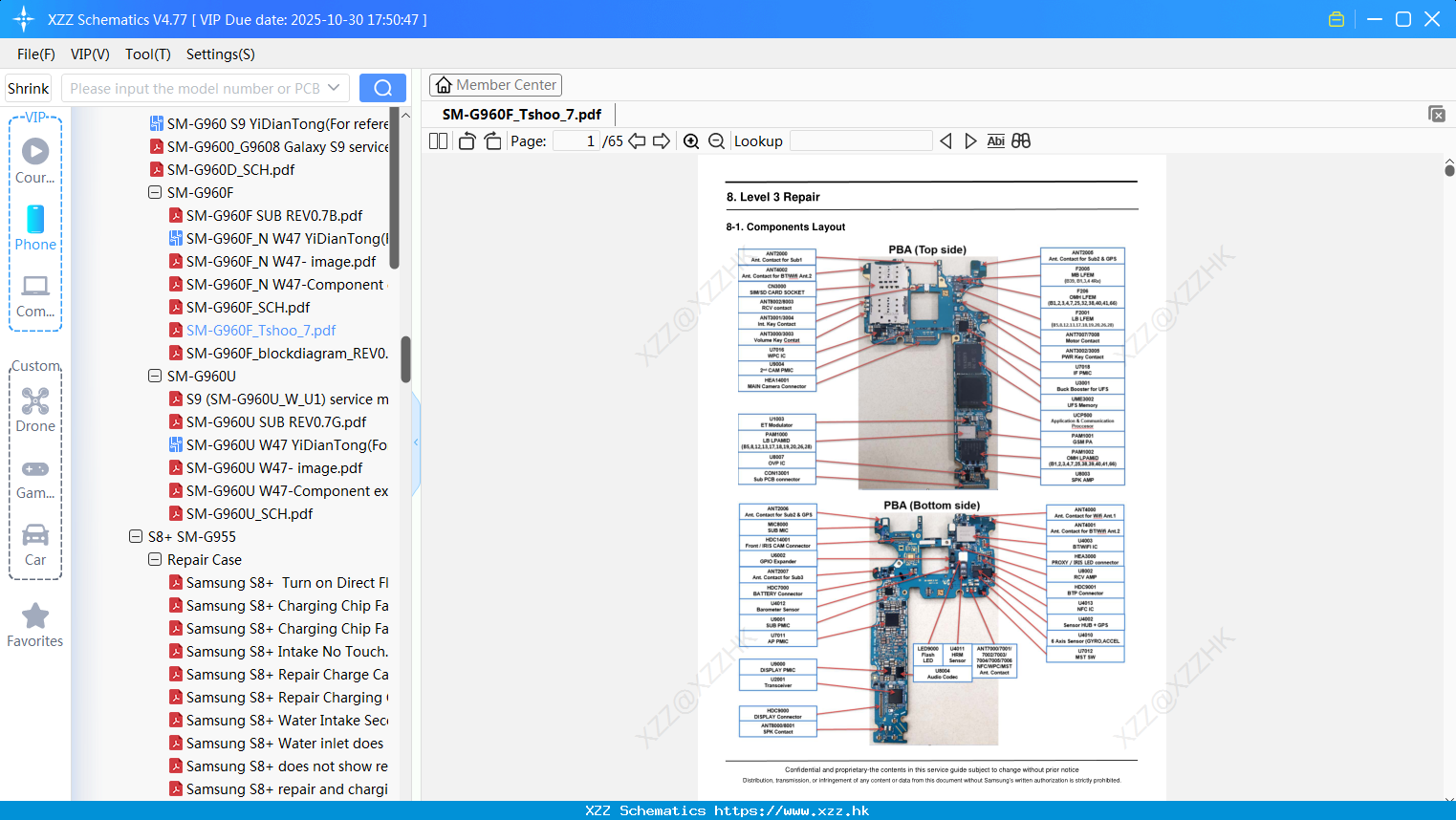This screenshot has height=820, width=1456.
Task: Zoom out of the PDF
Action: point(717,140)
